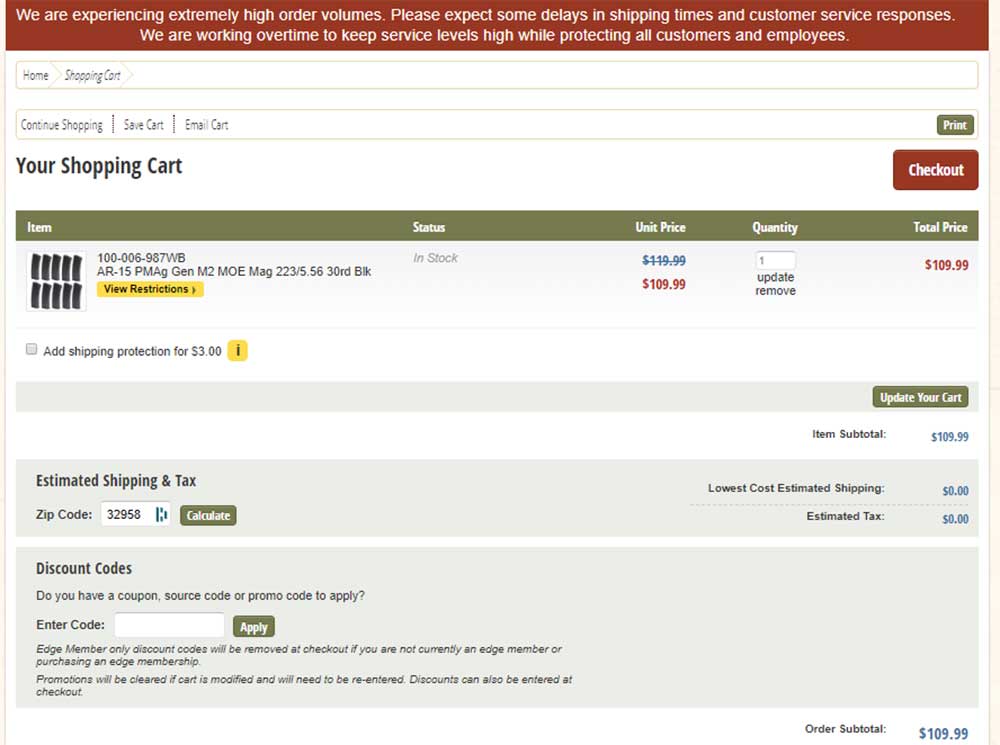Click the Email Cart link

pos(207,125)
